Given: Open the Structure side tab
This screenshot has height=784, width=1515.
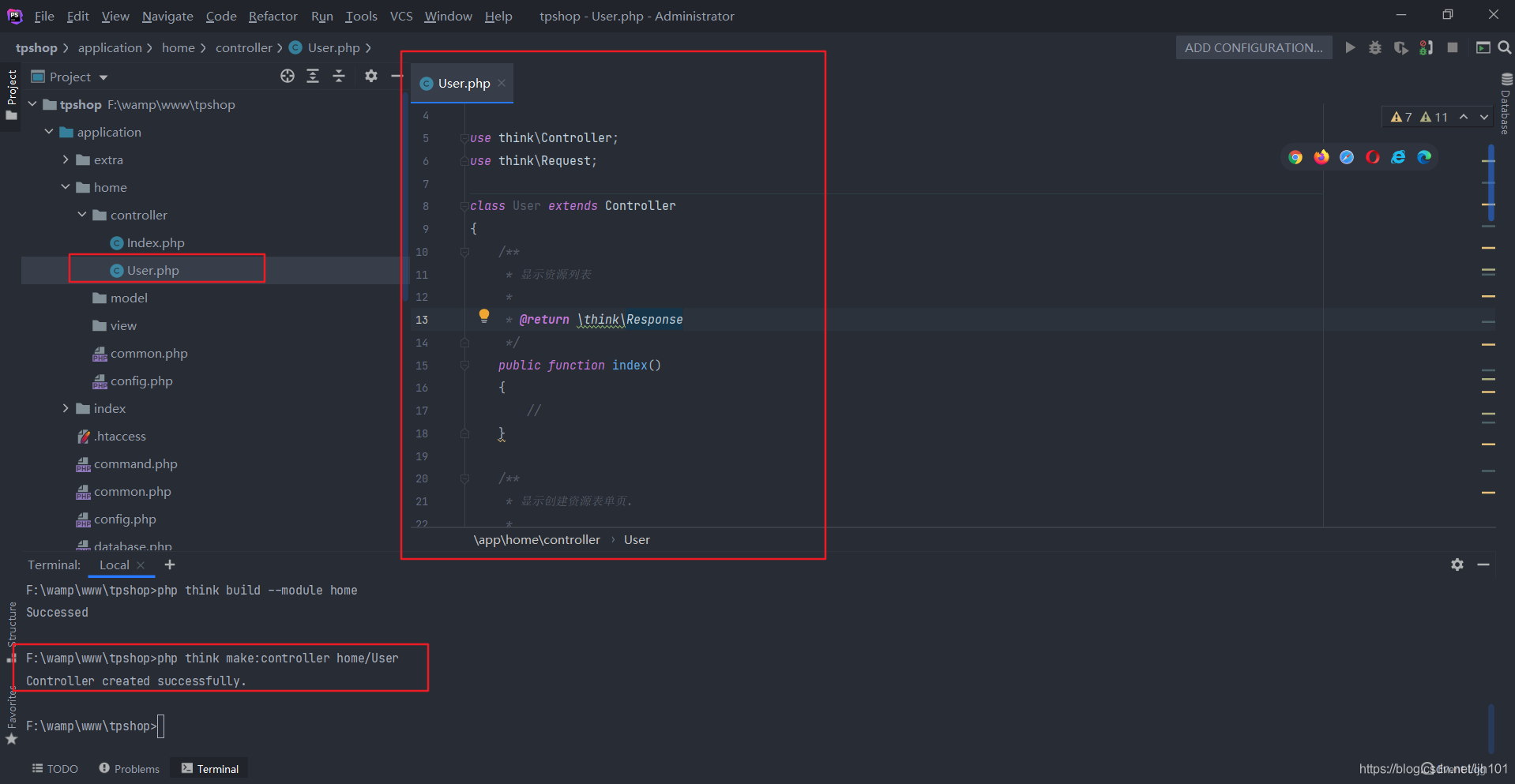Looking at the screenshot, I should click(11, 632).
